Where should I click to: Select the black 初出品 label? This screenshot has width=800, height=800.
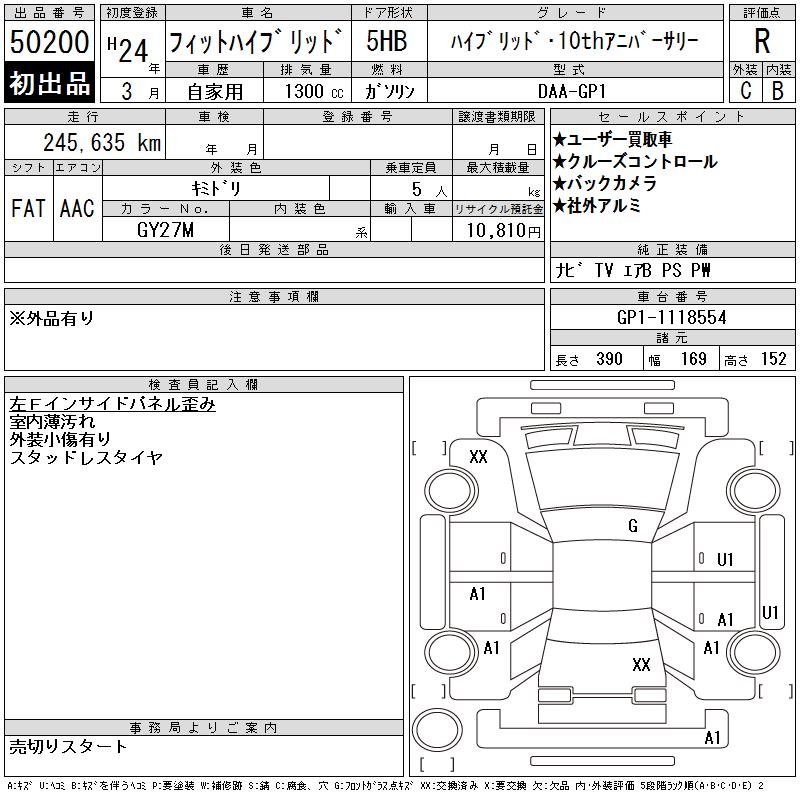[49, 82]
